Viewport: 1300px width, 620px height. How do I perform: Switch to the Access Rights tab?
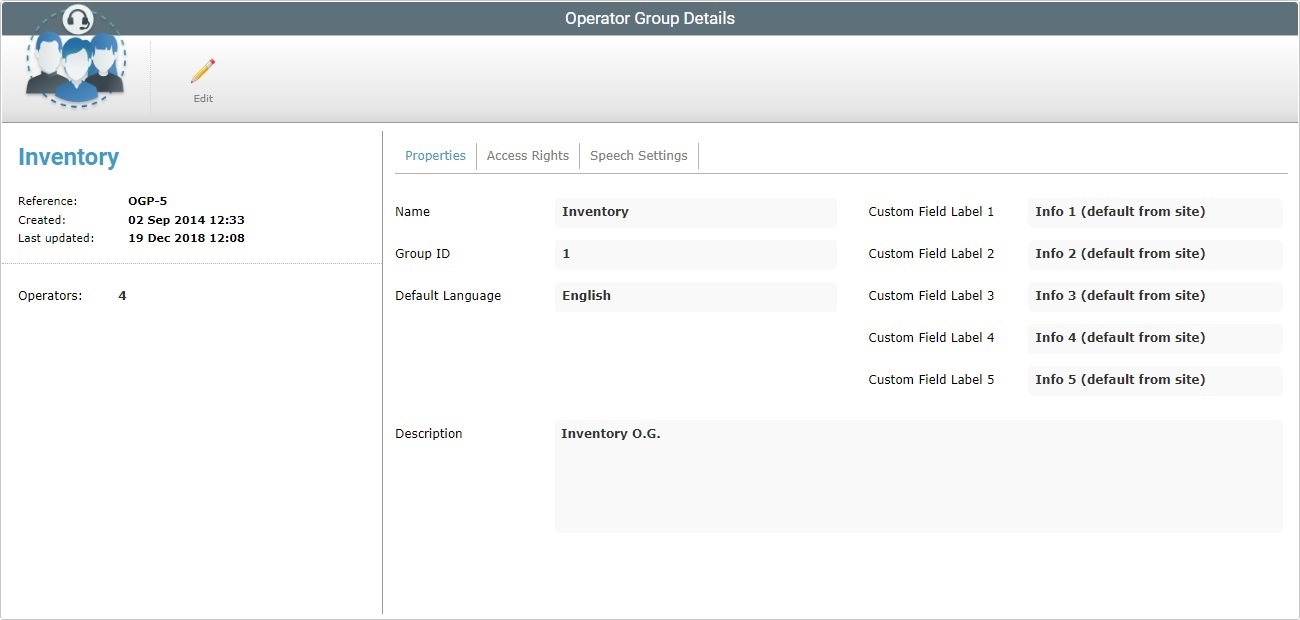pyautogui.click(x=527, y=155)
